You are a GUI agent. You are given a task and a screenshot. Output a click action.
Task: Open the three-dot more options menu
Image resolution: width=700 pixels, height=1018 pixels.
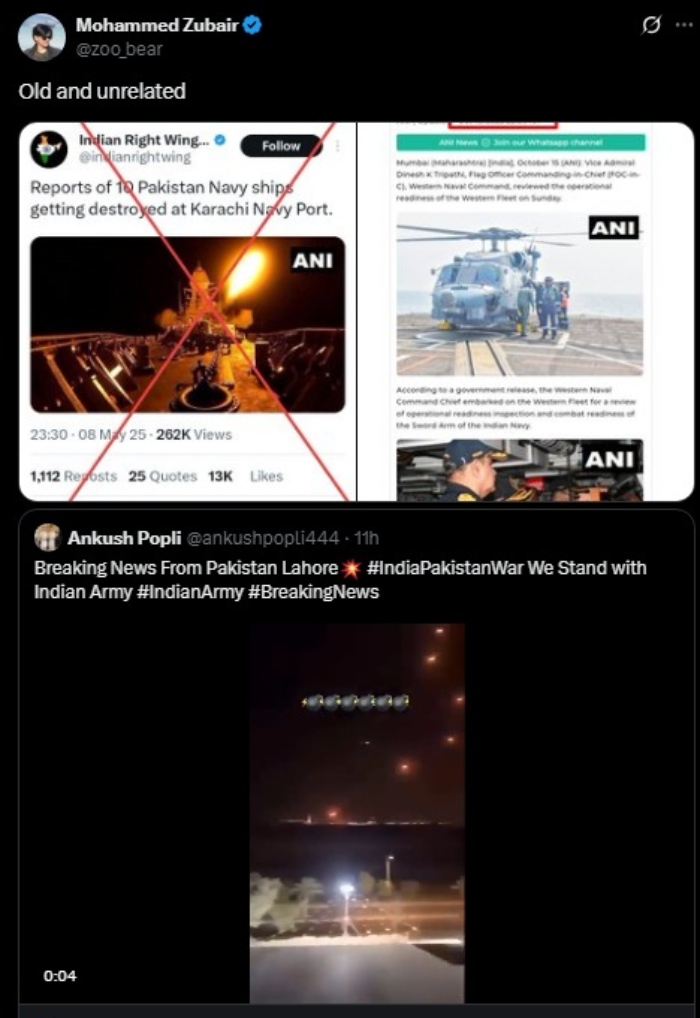(x=684, y=25)
